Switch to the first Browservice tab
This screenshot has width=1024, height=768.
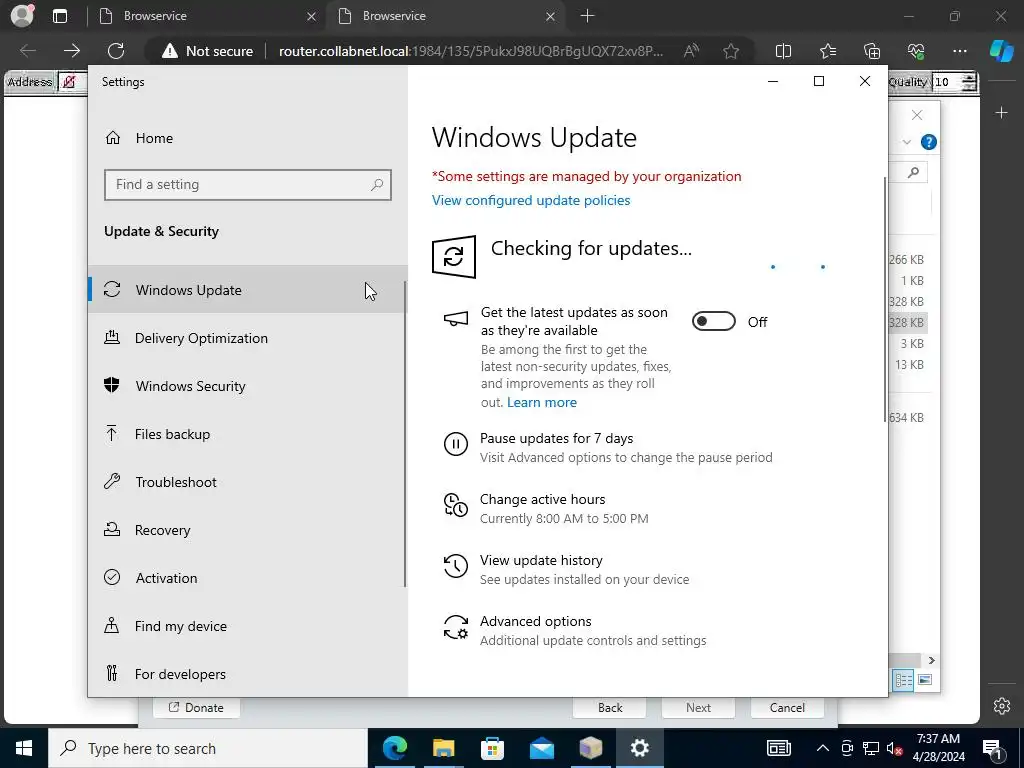(208, 16)
